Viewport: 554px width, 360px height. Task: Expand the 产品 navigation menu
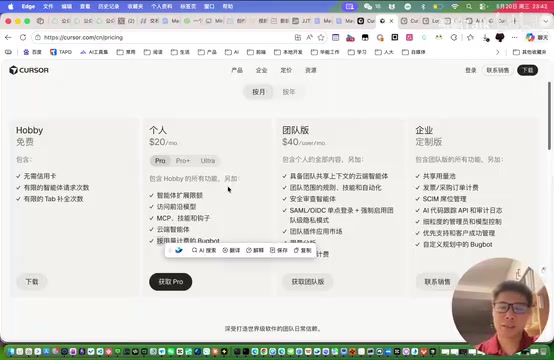point(237,70)
